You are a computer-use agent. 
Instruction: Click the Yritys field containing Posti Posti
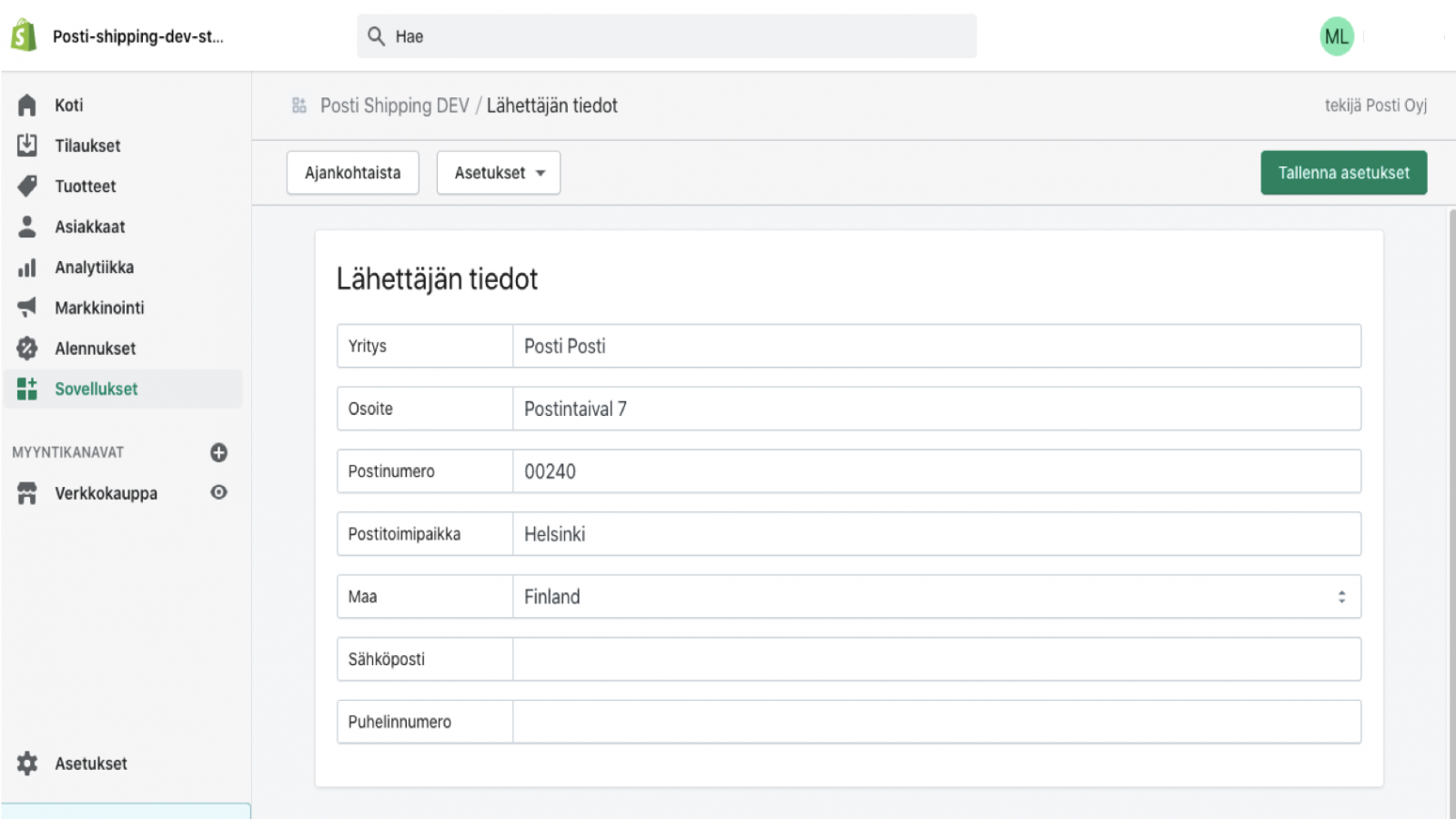(x=936, y=346)
